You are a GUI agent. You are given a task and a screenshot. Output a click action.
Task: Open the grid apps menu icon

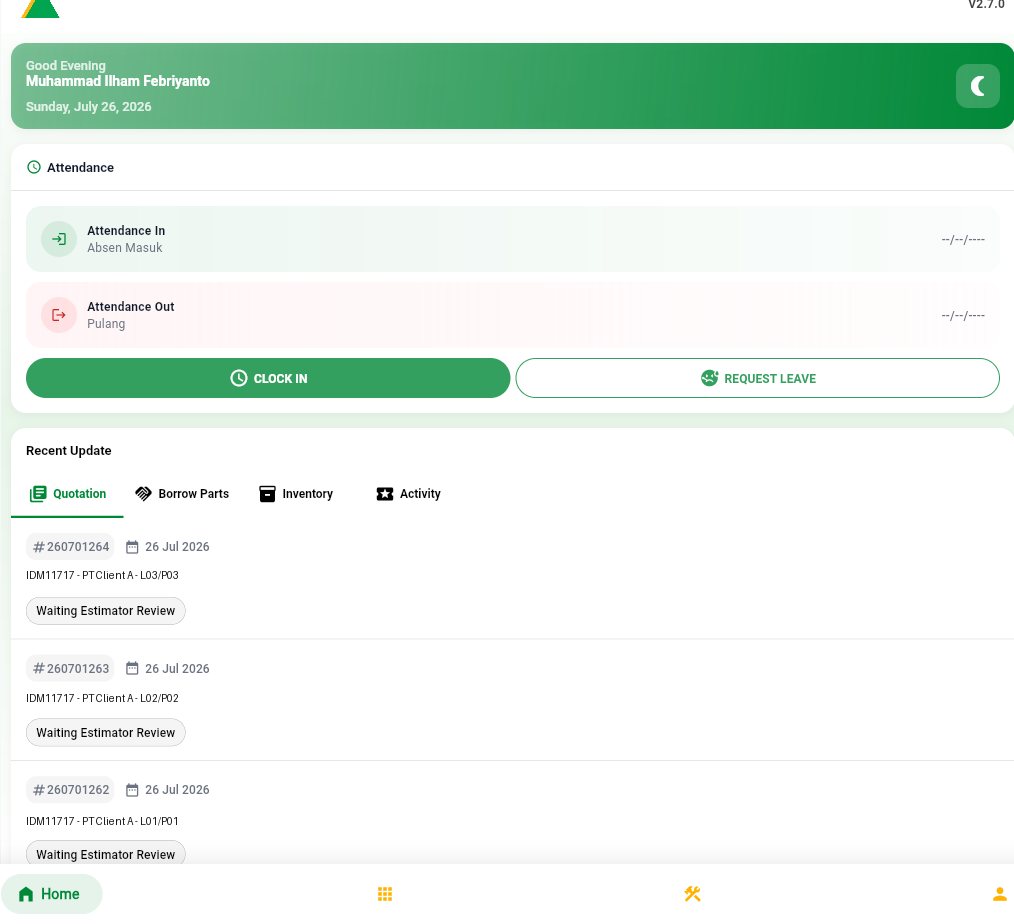[385, 894]
